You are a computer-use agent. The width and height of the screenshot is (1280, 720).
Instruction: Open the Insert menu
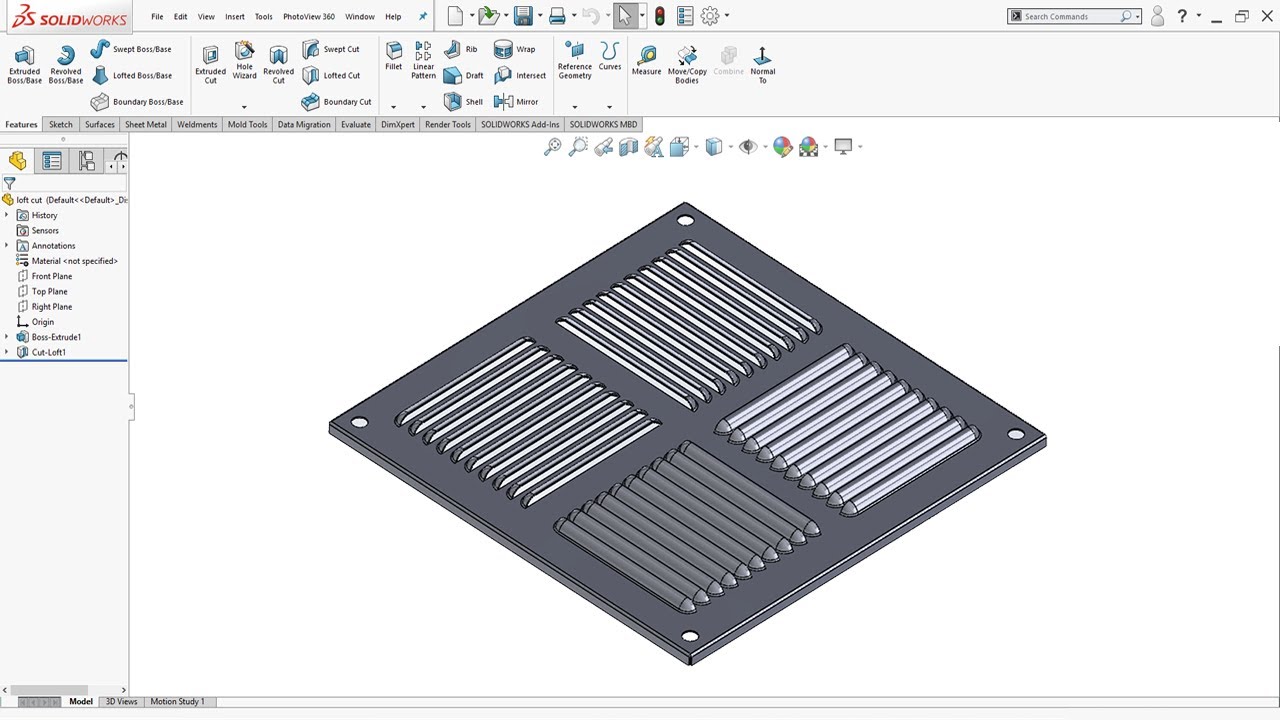click(235, 17)
